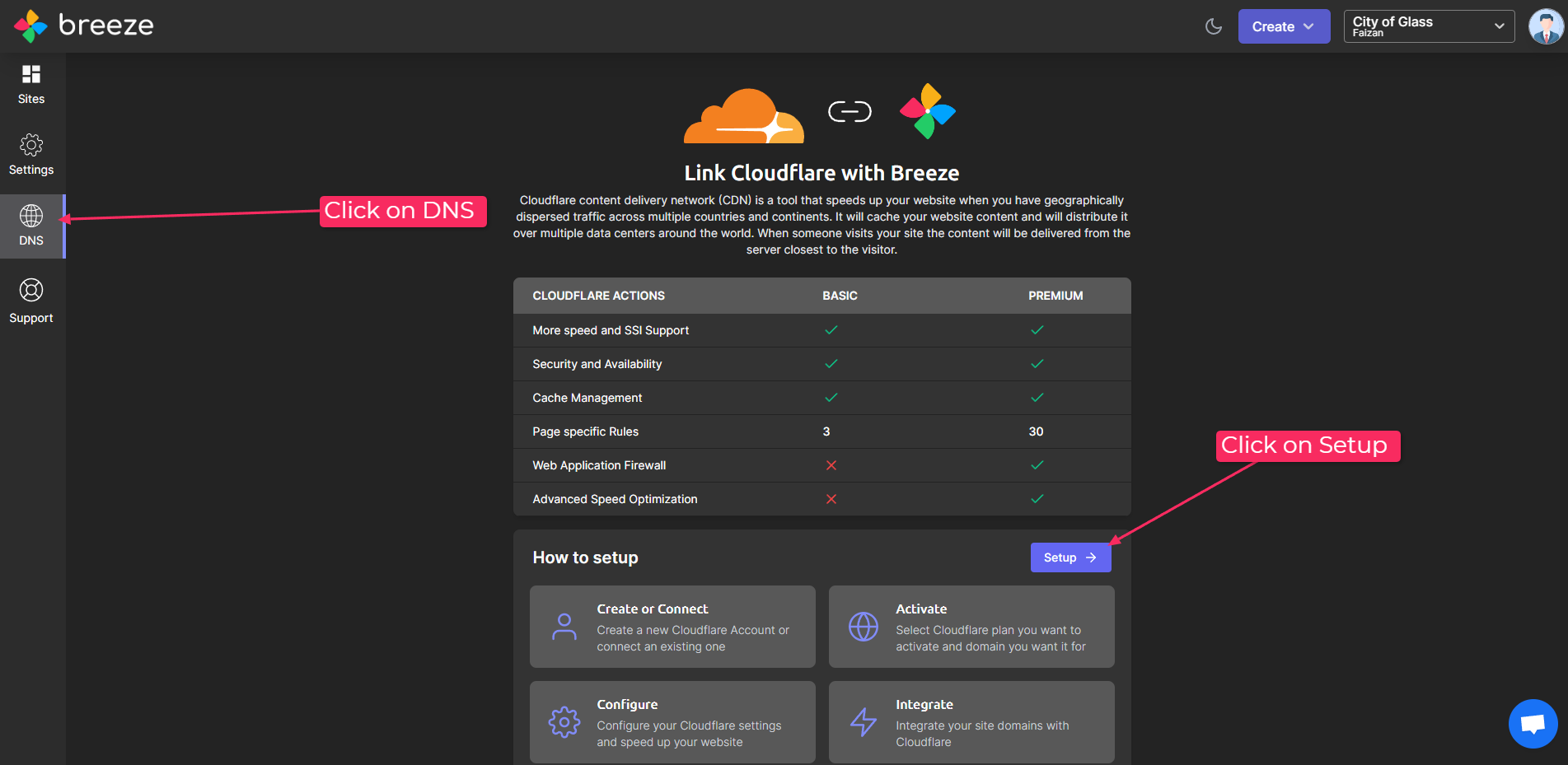
Task: Select the Integrate card
Action: coord(971,722)
